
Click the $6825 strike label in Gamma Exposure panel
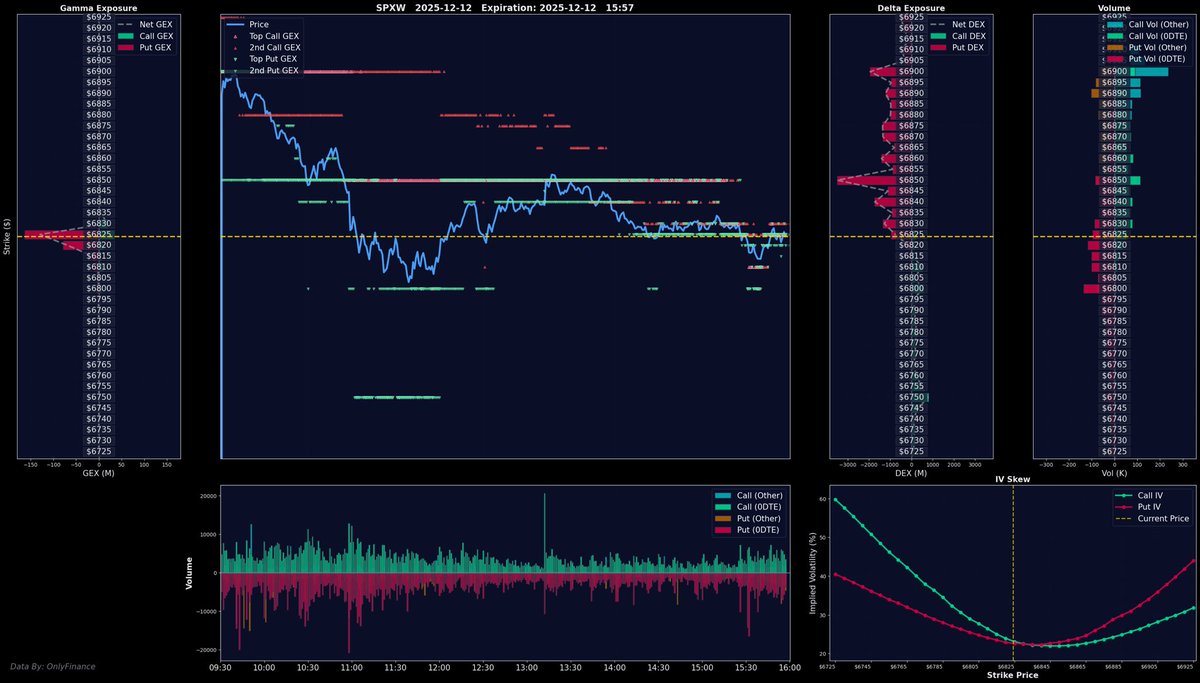(x=98, y=234)
